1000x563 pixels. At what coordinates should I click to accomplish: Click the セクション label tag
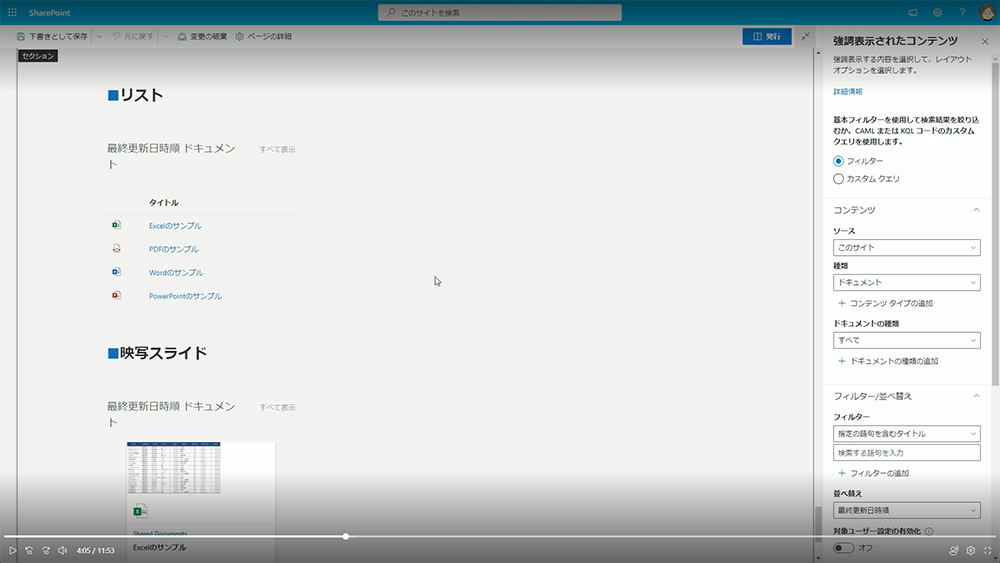point(38,56)
